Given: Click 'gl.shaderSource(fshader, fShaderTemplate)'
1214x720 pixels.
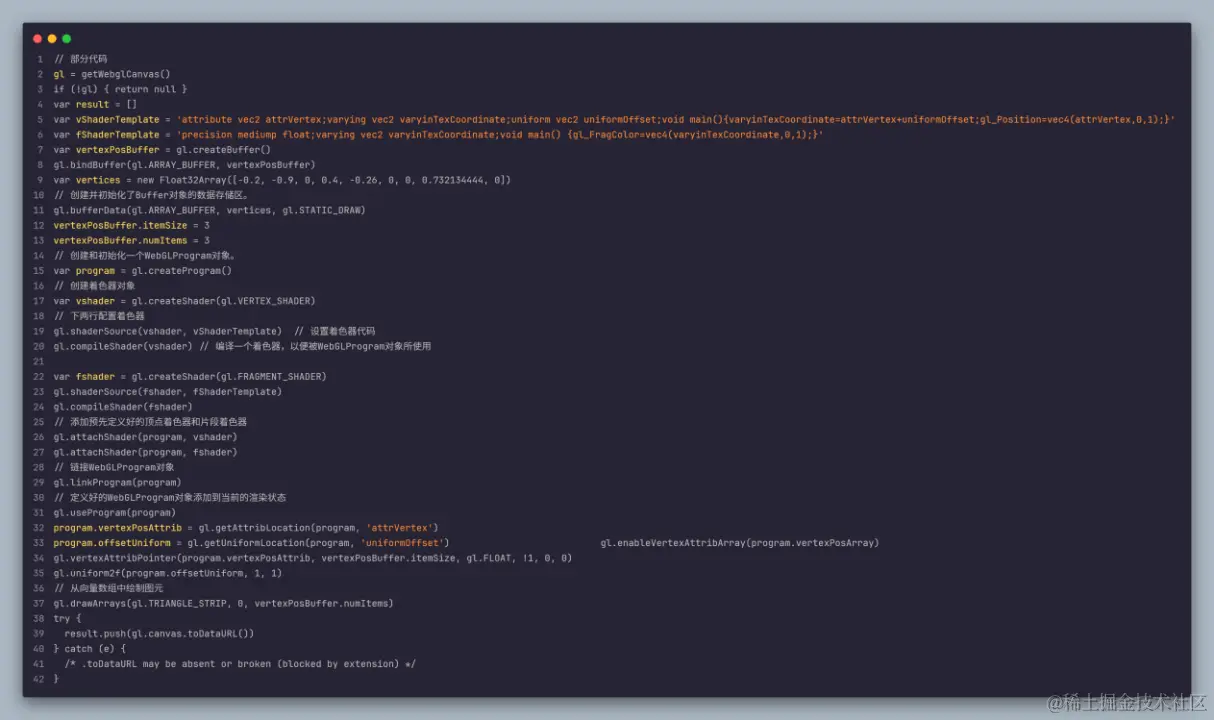Looking at the screenshot, I should click(x=168, y=392).
